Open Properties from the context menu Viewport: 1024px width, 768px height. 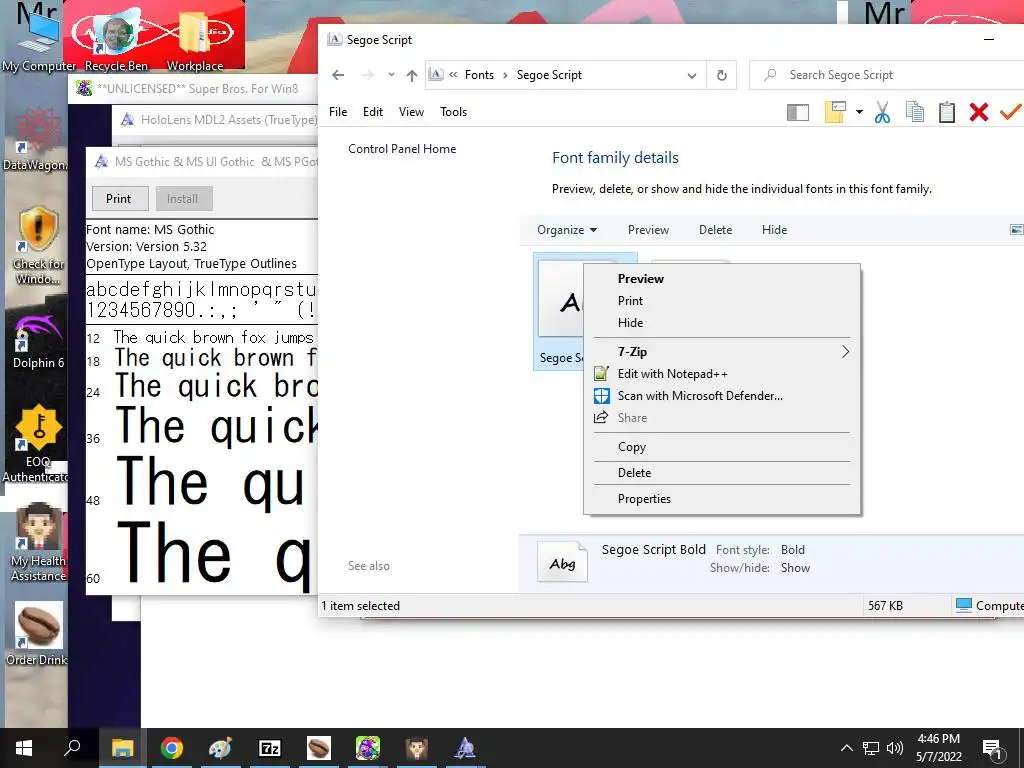tap(722, 499)
